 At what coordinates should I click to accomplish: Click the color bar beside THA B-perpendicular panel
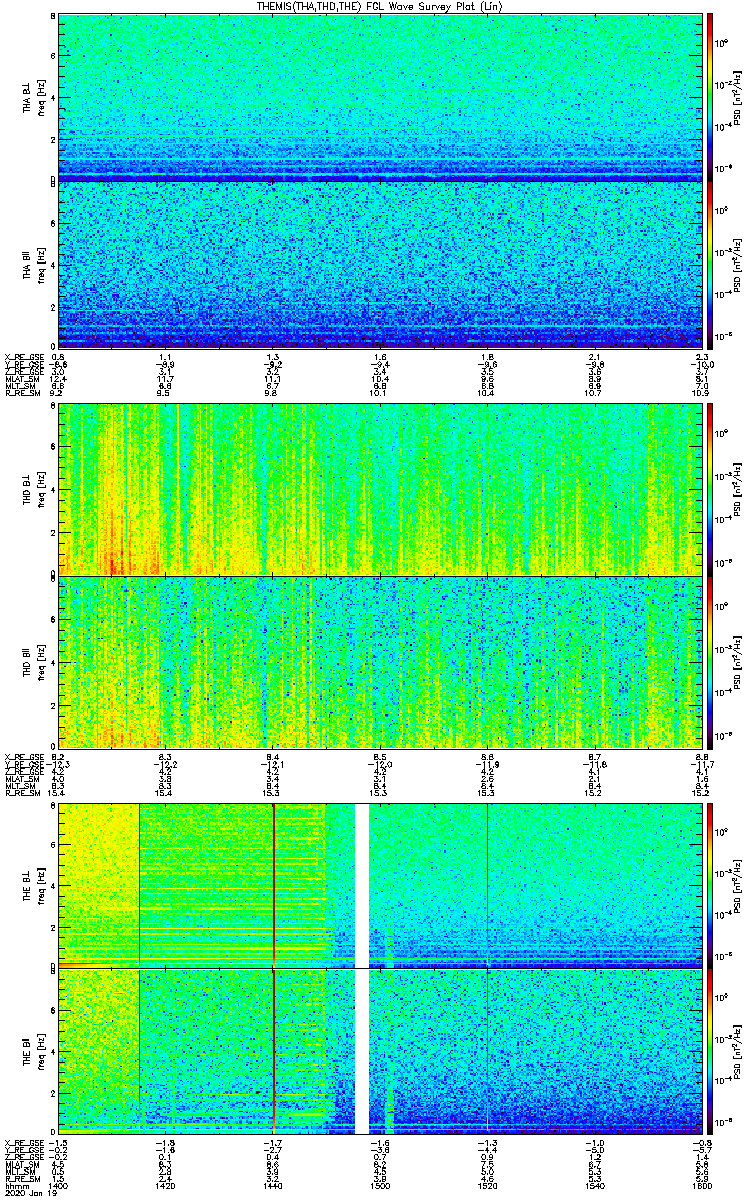click(x=710, y=95)
